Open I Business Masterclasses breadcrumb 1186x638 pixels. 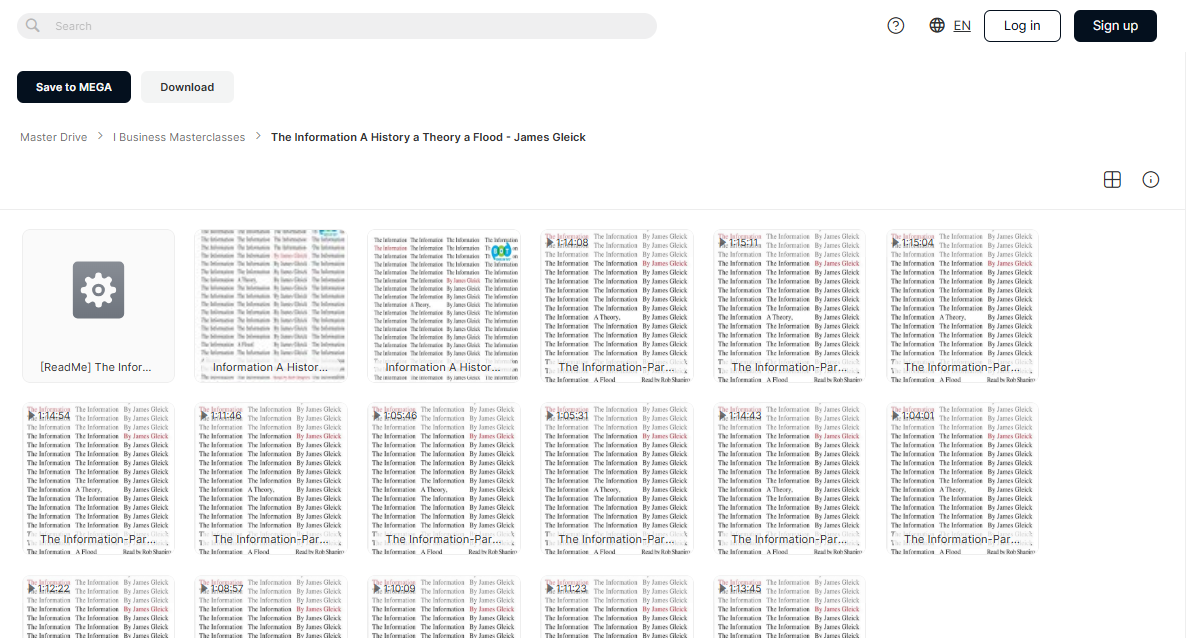tap(179, 137)
